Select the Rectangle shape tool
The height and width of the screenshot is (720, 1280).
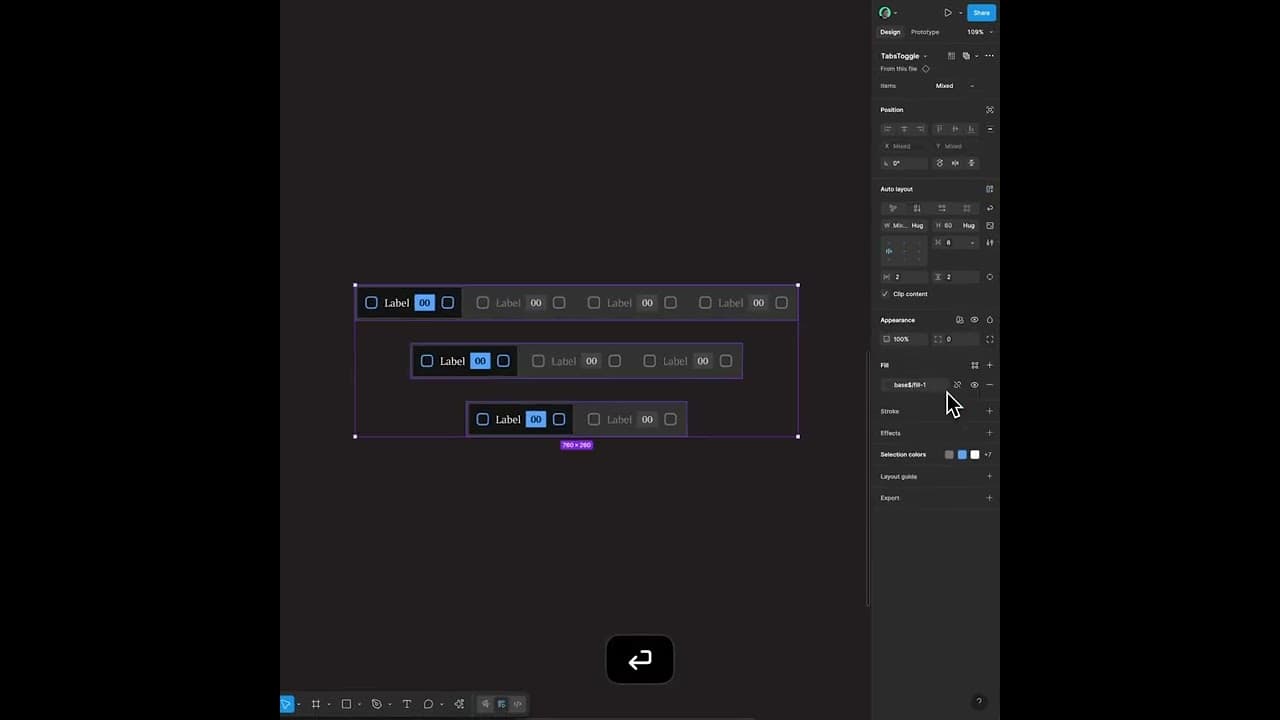346,704
